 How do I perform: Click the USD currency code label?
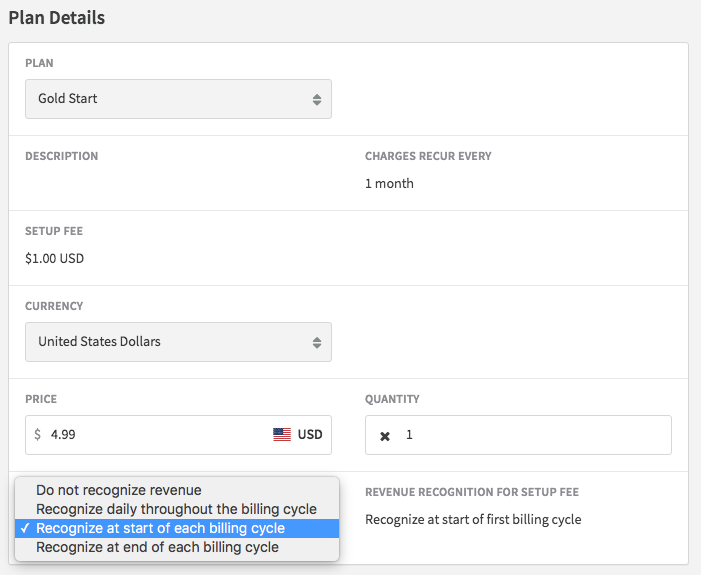pyautogui.click(x=310, y=435)
